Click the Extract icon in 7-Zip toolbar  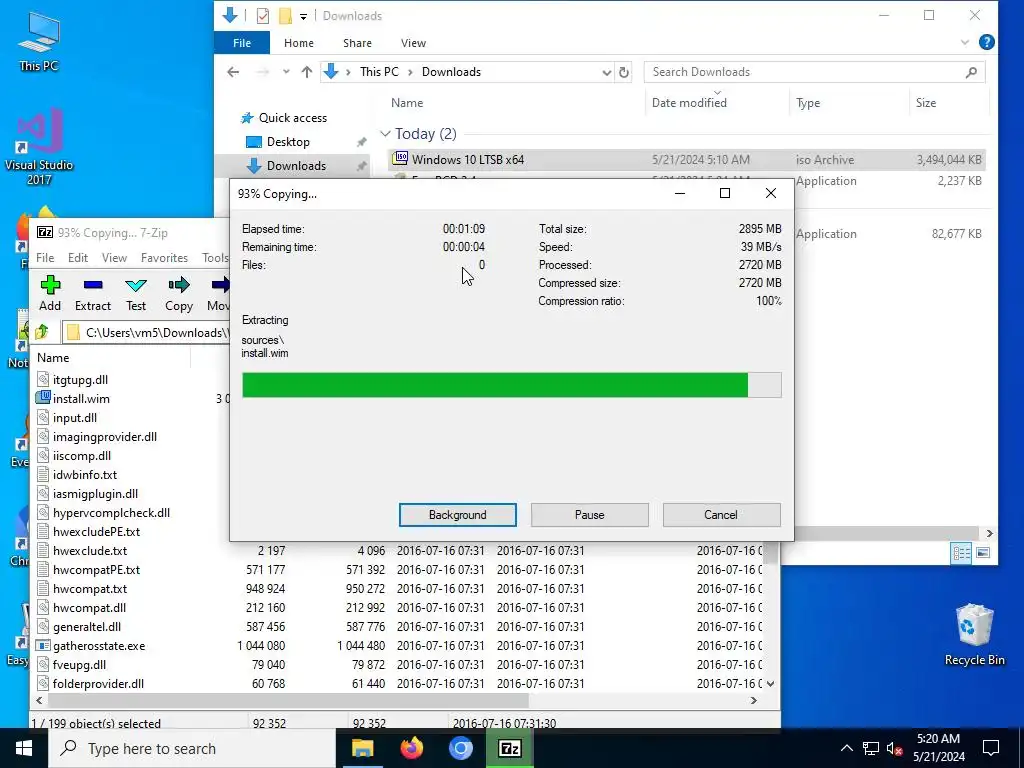tap(93, 285)
